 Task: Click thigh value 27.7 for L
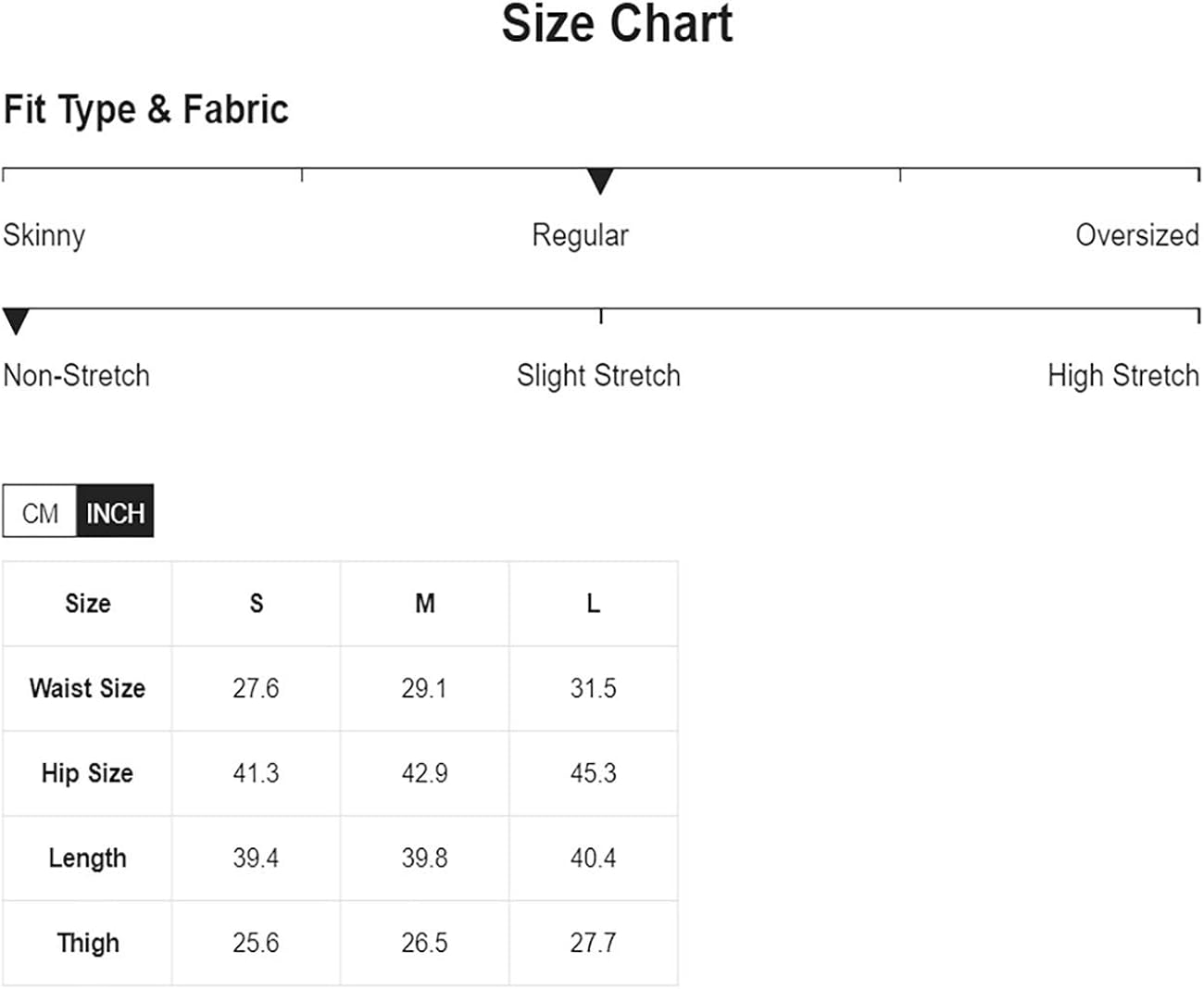coord(593,943)
